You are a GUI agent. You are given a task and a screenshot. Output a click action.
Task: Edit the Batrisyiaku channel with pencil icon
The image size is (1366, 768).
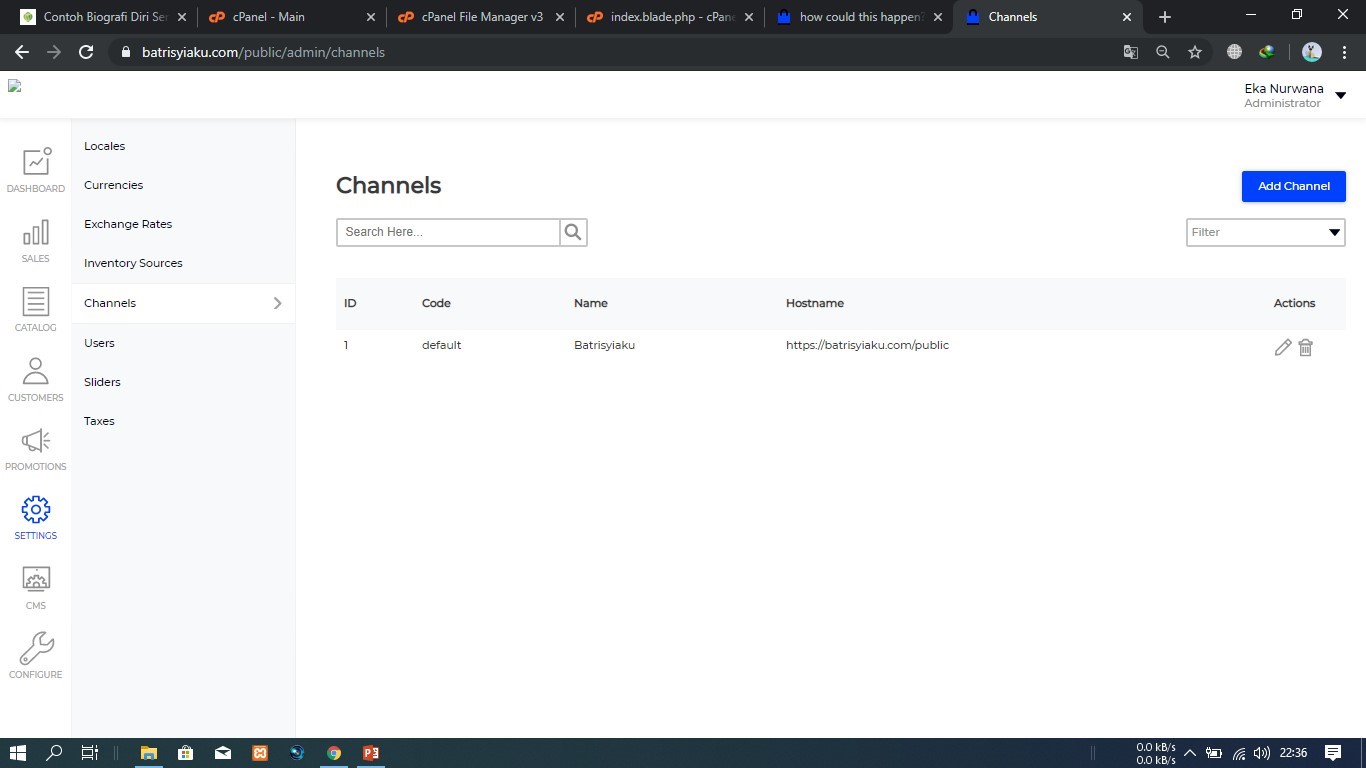(1283, 347)
